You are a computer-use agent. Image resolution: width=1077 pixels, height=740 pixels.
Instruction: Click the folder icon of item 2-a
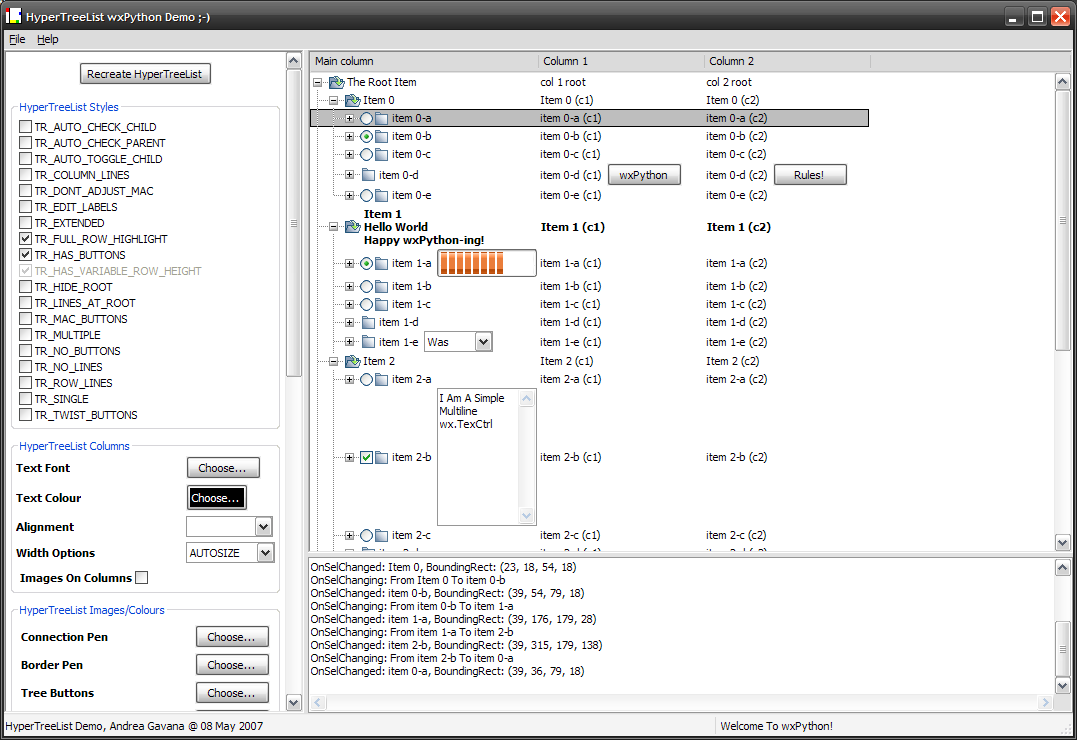[382, 379]
